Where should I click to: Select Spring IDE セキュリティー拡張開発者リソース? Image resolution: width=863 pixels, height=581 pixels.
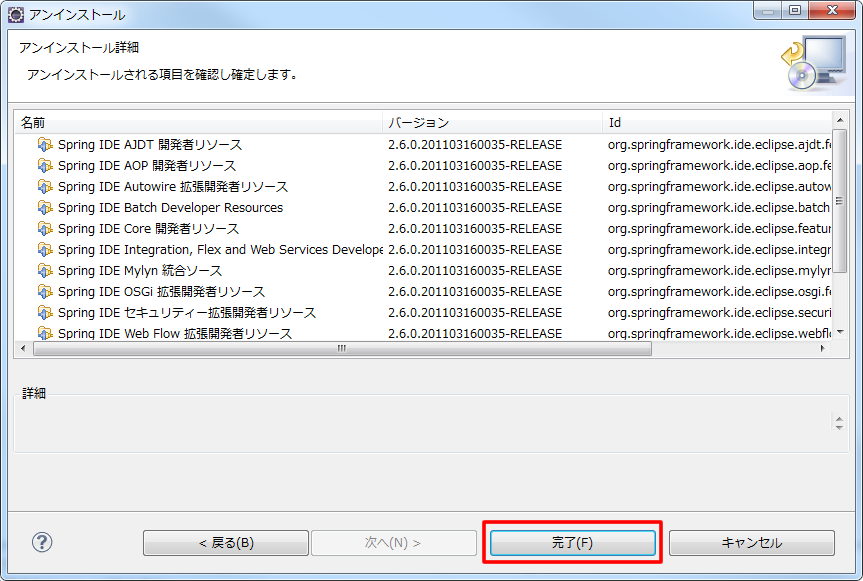tap(423, 313)
